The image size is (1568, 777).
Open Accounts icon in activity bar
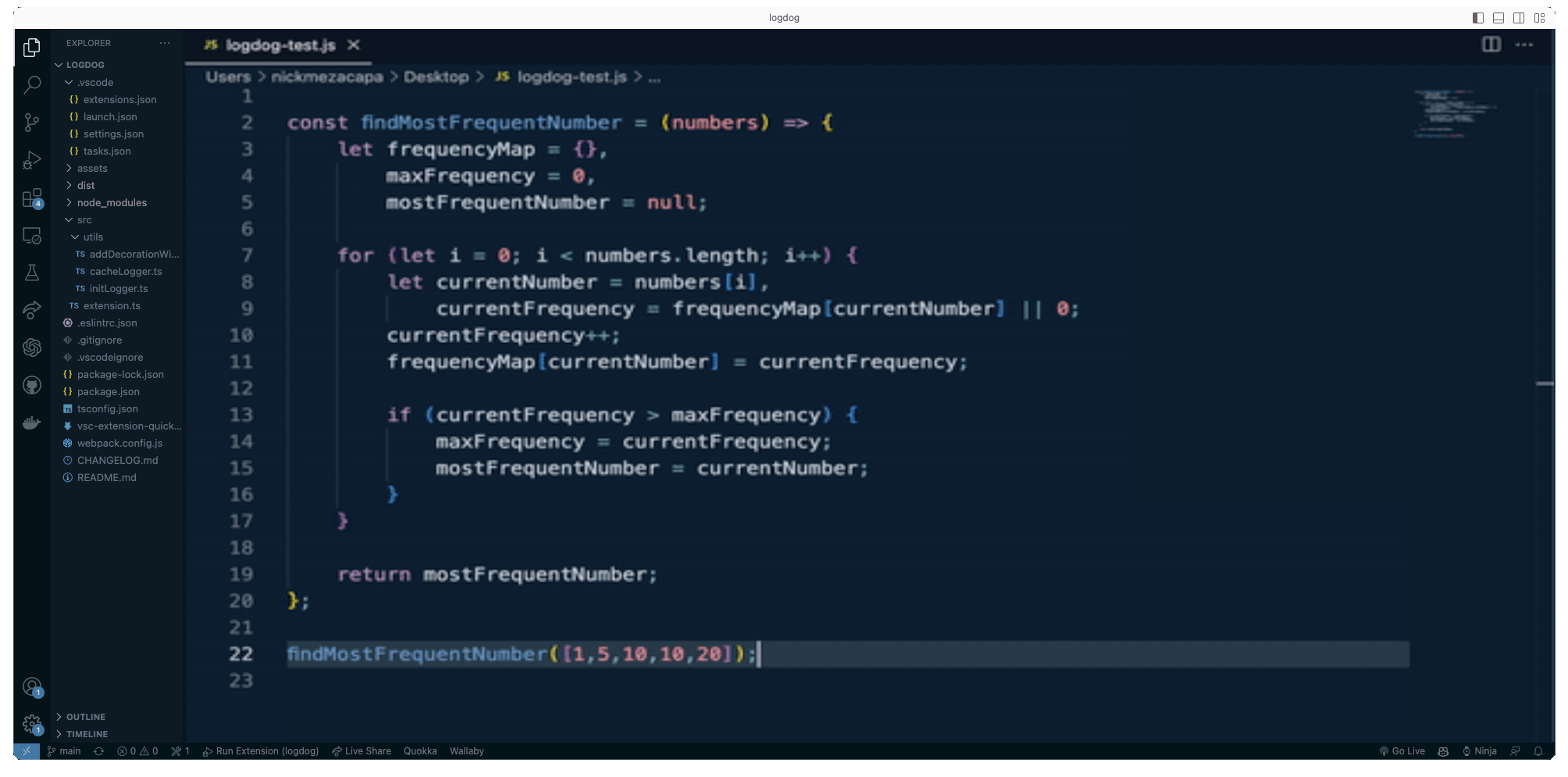32,687
